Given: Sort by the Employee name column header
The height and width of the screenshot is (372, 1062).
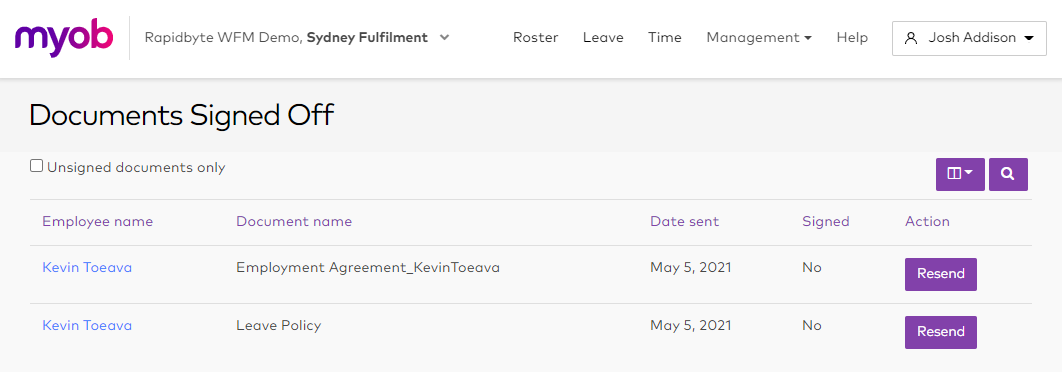Looking at the screenshot, I should [98, 222].
